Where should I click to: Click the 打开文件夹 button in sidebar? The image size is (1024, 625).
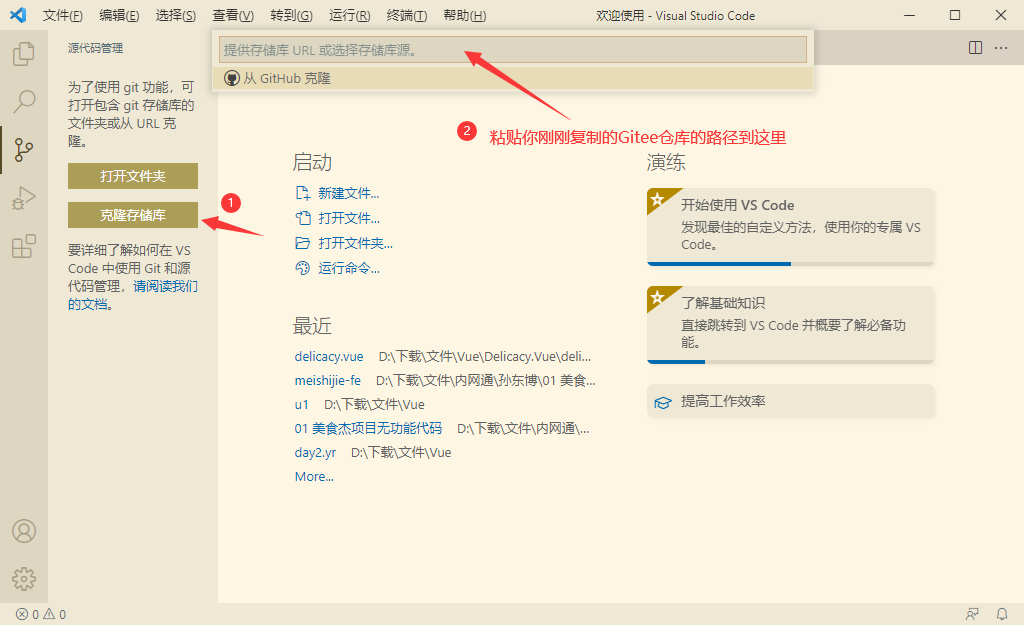[x=133, y=176]
